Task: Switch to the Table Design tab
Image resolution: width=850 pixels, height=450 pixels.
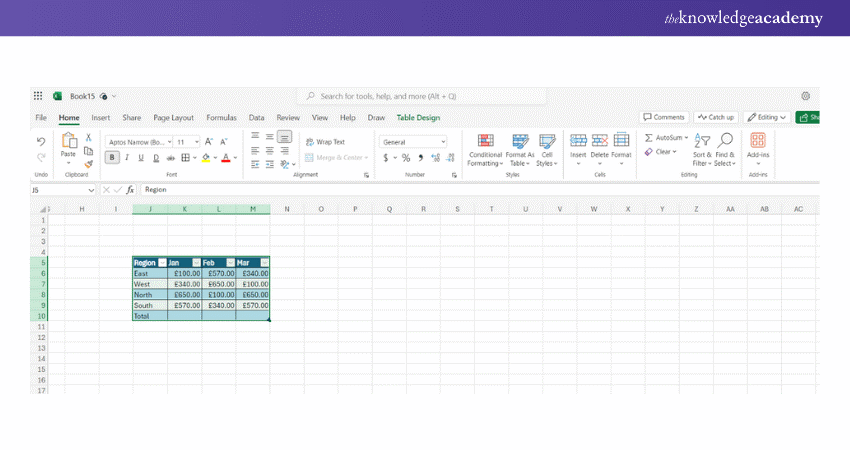Action: click(417, 118)
